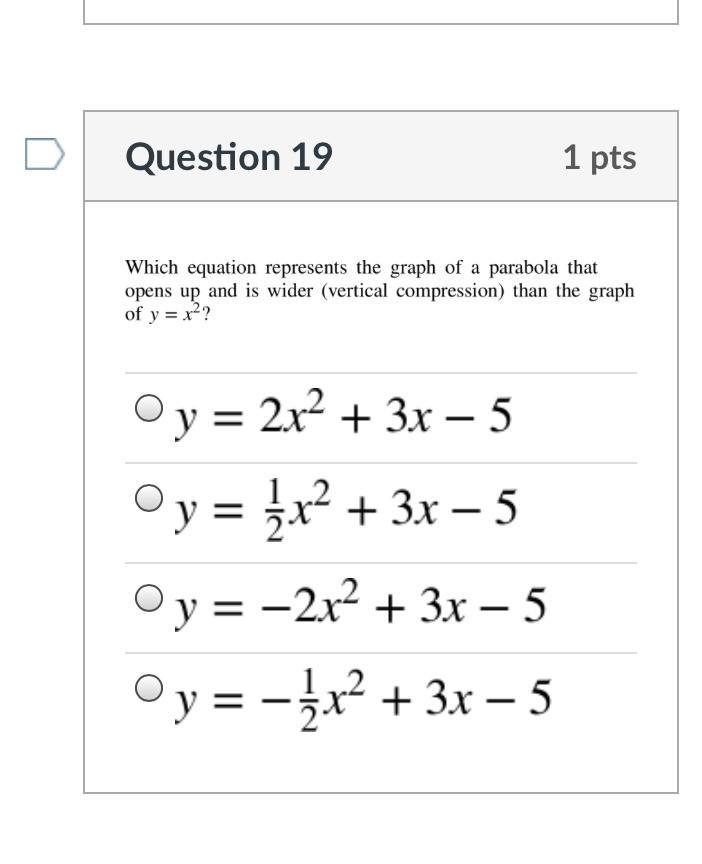Click the question prompt beginning 'Which equation represents'
Image resolution: width=702 pixels, height=864 pixels.
(x=380, y=290)
